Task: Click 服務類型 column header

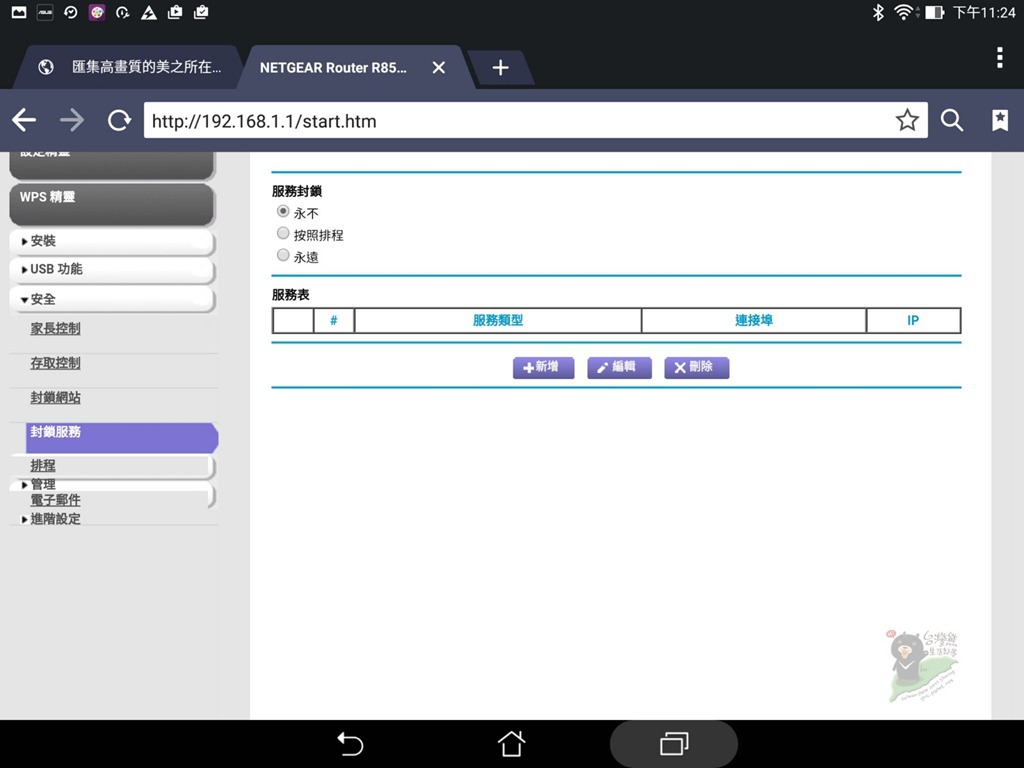Action: [498, 321]
